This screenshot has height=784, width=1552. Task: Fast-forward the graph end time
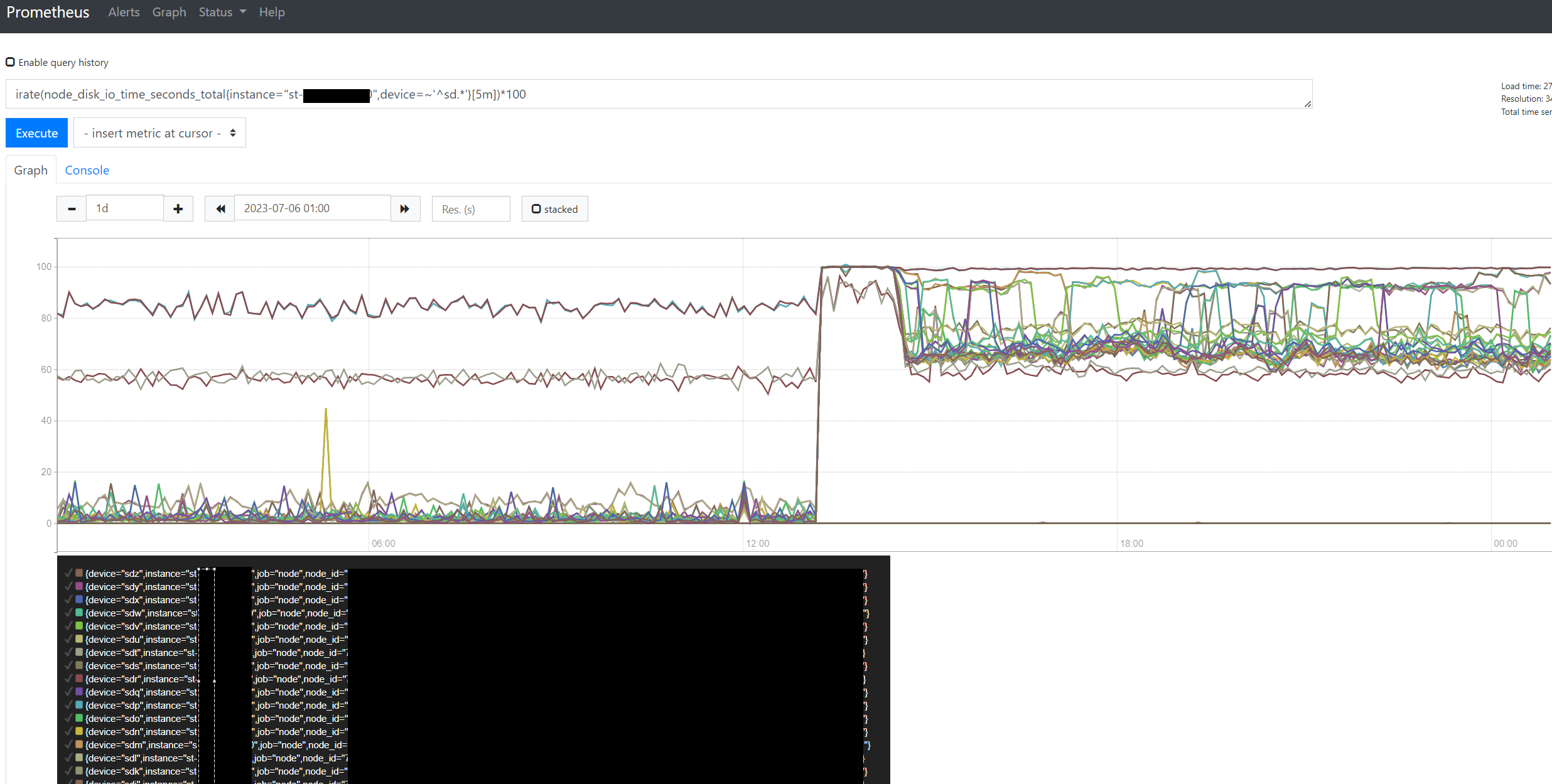(405, 209)
